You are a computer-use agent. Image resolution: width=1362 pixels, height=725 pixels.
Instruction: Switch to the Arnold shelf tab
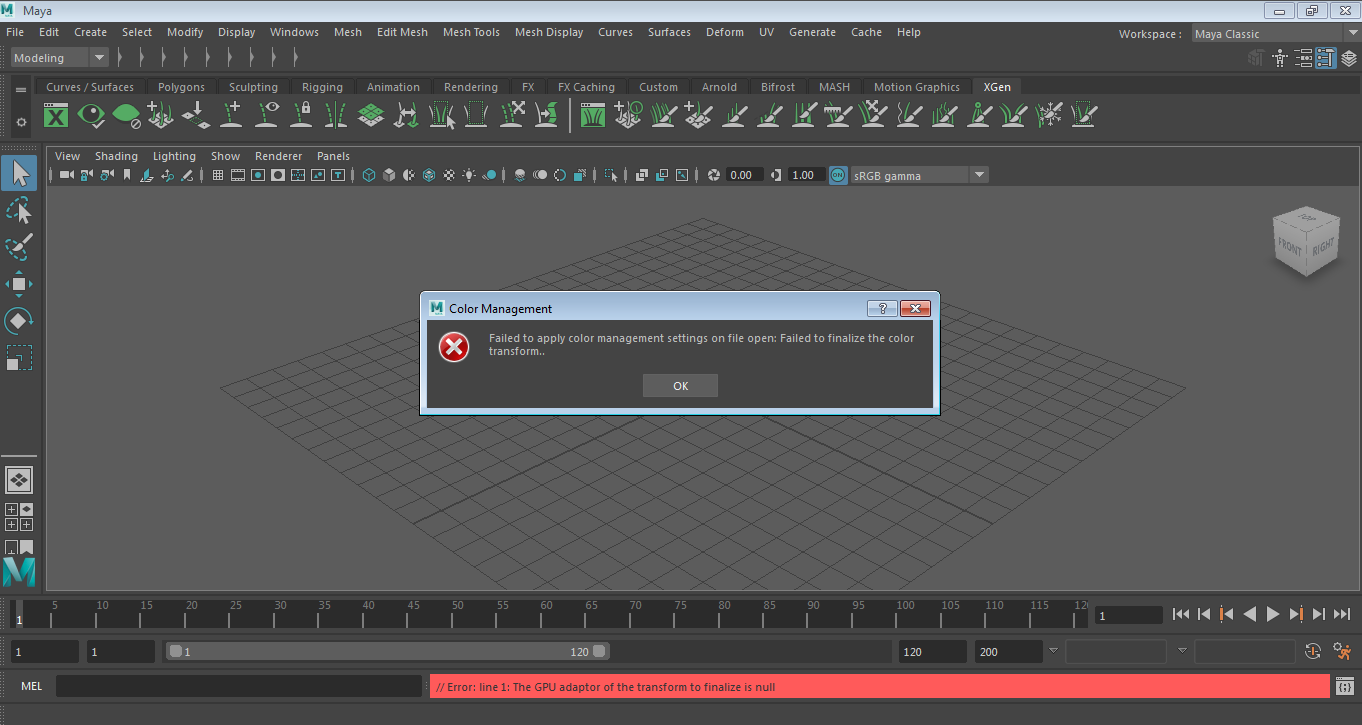pos(719,87)
